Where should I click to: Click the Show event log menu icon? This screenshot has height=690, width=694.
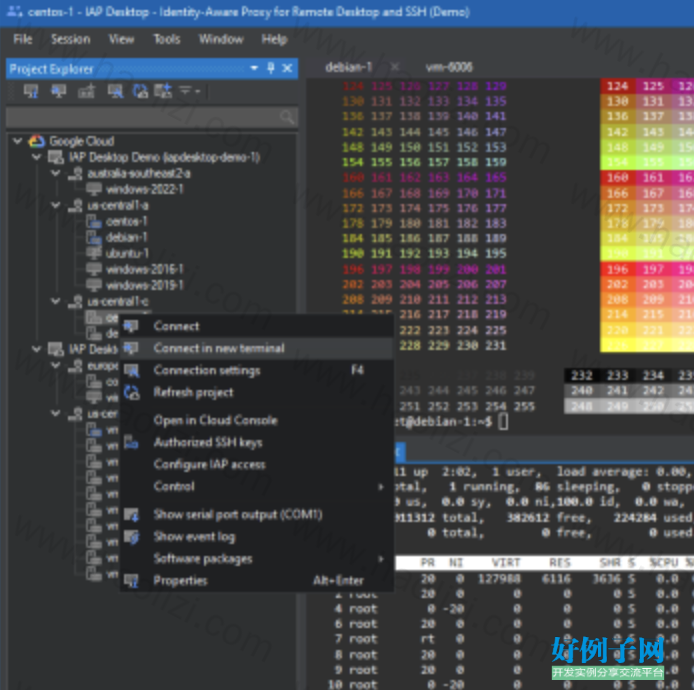pos(131,536)
